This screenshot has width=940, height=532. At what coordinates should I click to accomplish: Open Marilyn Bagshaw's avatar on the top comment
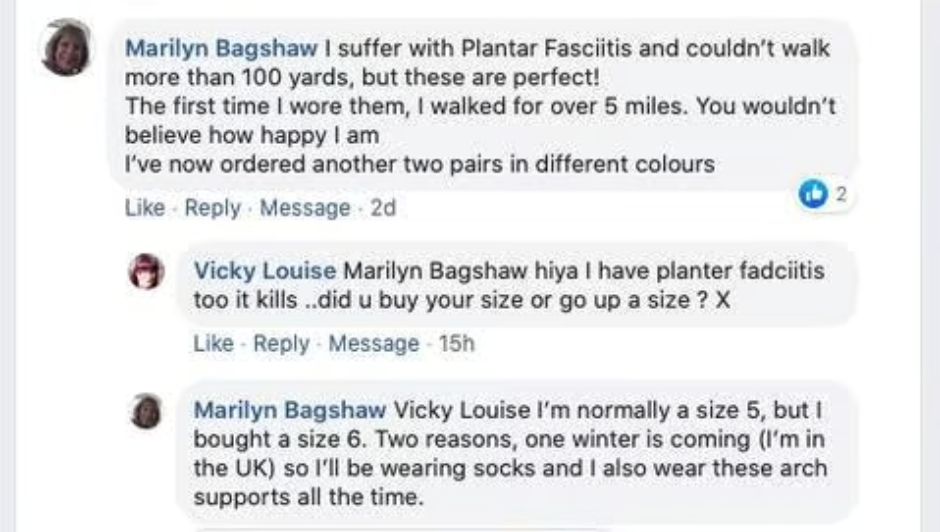(66, 48)
